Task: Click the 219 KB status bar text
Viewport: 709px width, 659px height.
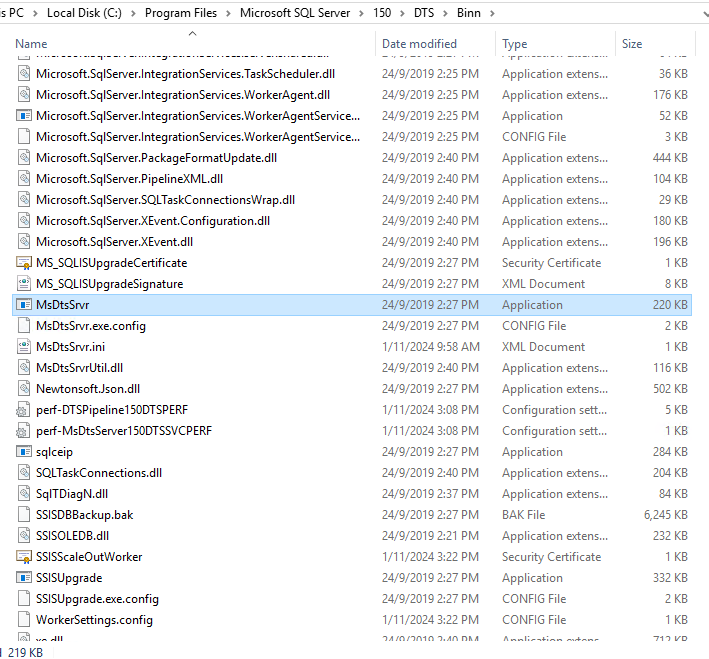Action: click(x=25, y=653)
